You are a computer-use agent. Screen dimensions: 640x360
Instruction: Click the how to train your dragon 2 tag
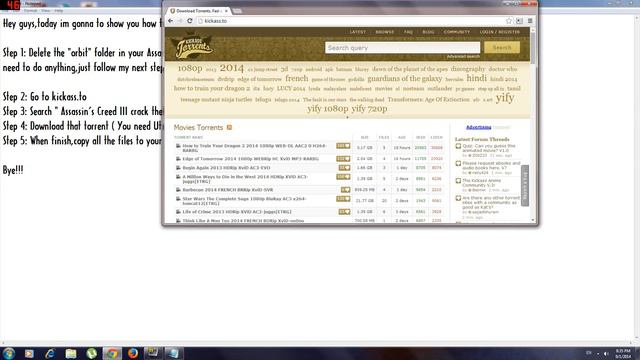tap(211, 88)
